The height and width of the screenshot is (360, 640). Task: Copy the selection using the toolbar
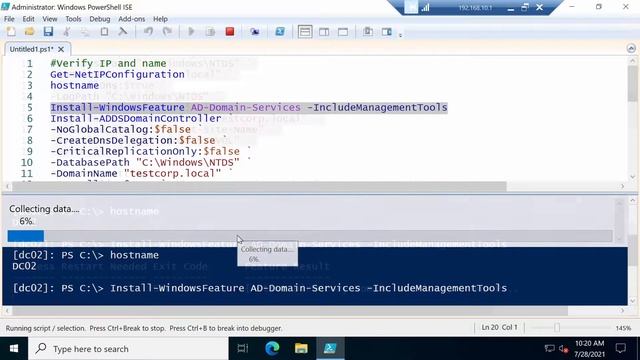tap(85, 31)
